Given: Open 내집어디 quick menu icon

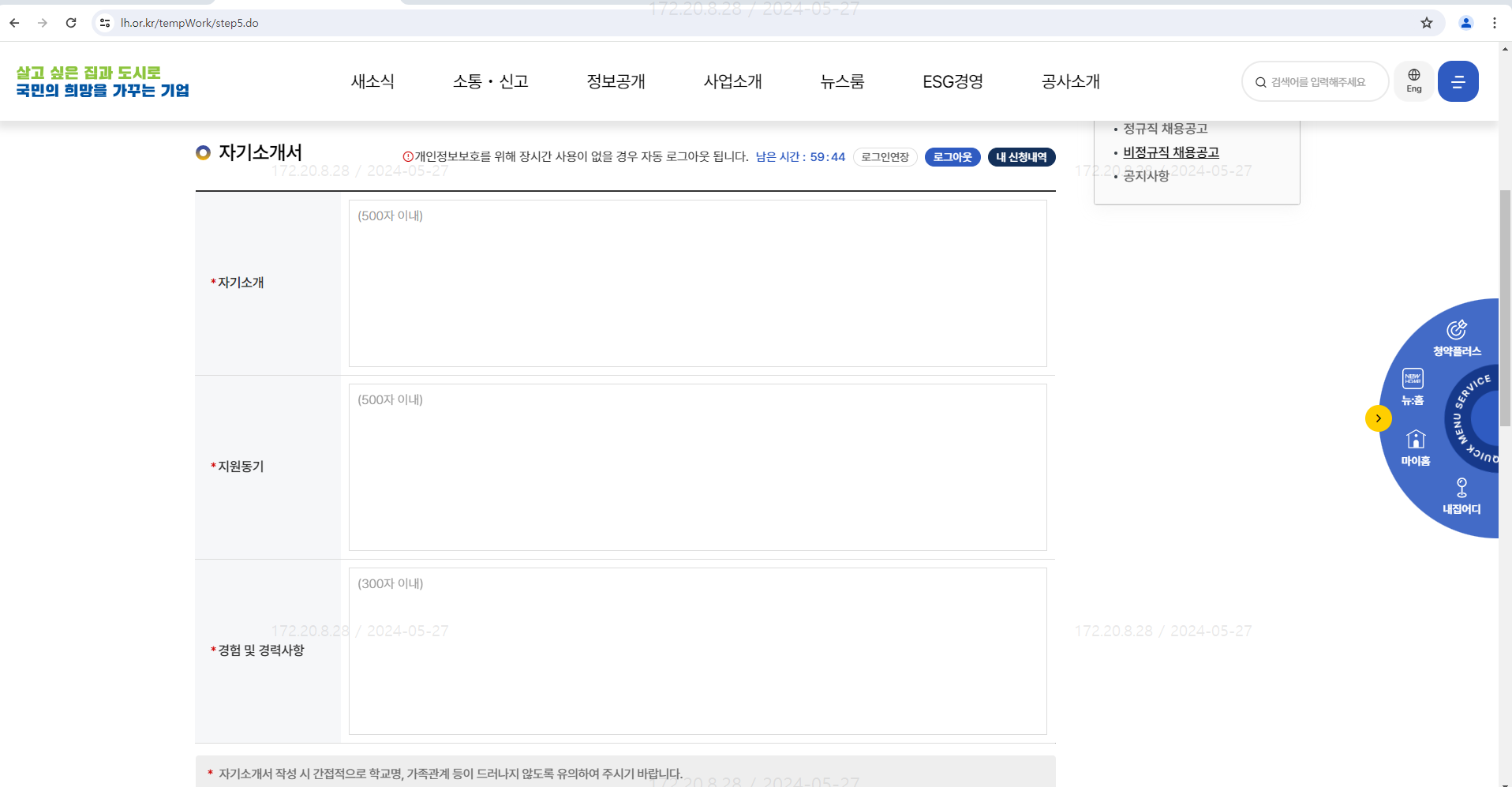Looking at the screenshot, I should tap(1461, 497).
